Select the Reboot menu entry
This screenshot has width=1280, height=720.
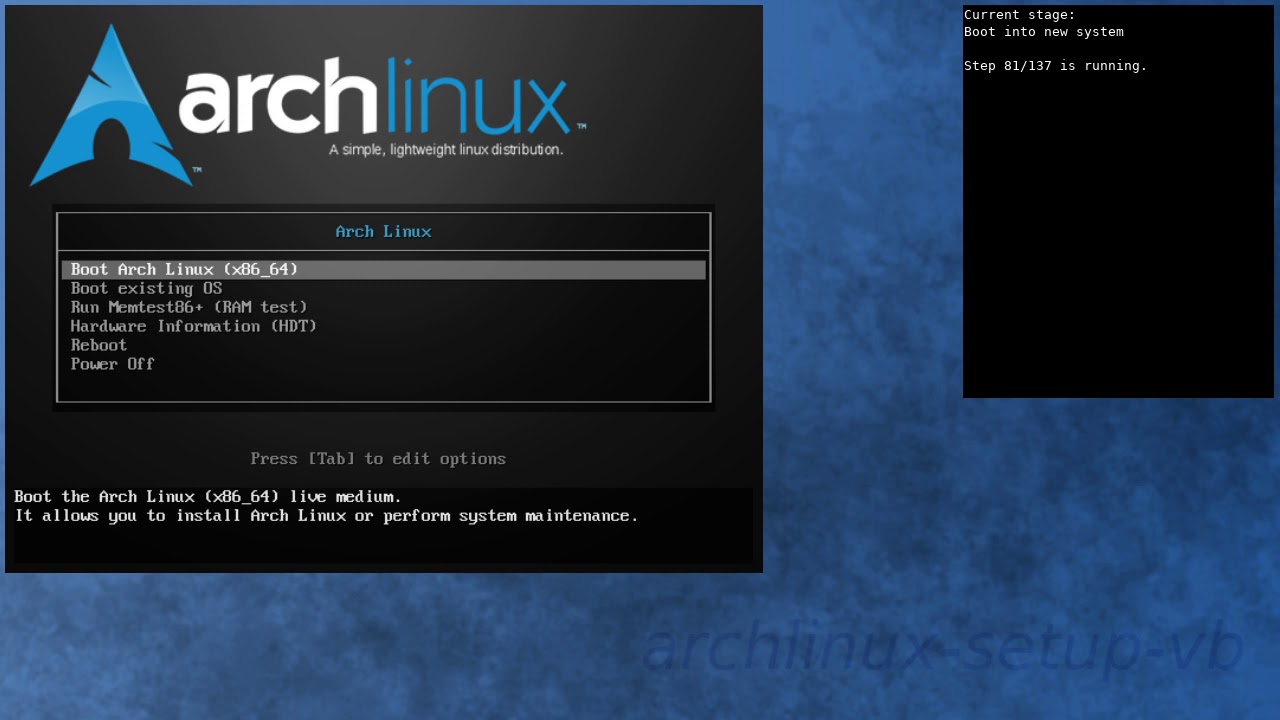coord(99,346)
